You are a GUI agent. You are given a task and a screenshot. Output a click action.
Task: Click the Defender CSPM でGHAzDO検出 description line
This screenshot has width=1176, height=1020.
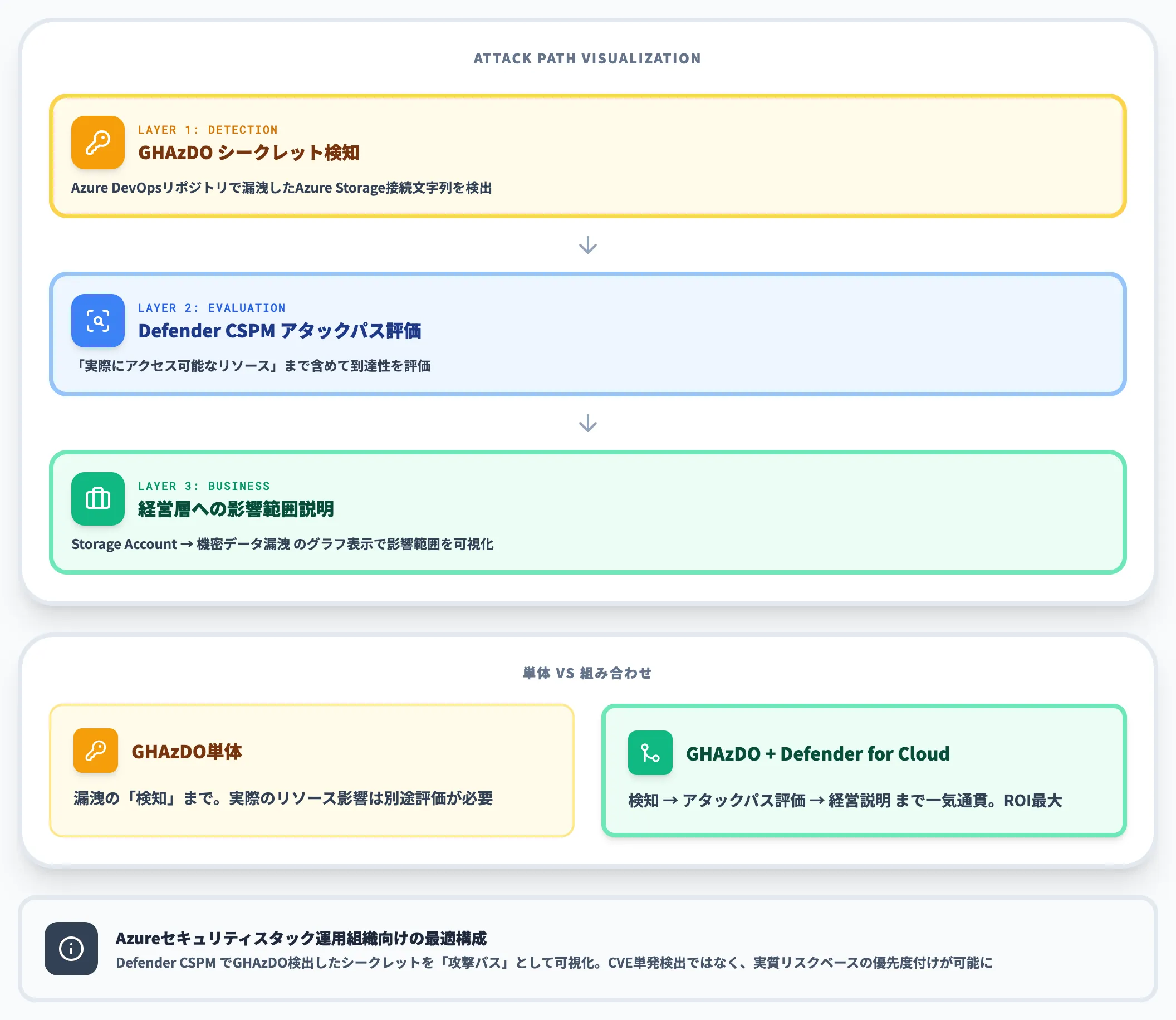(x=554, y=963)
